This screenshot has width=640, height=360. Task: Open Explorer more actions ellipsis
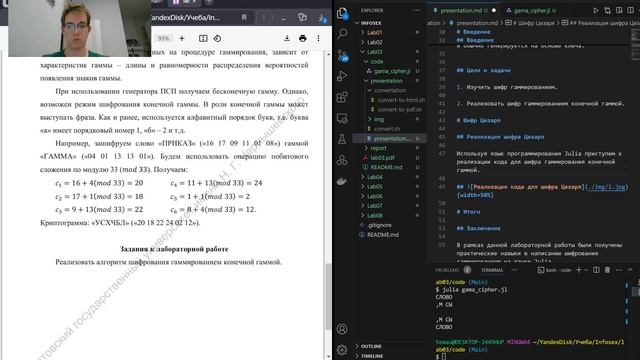click(416, 10)
